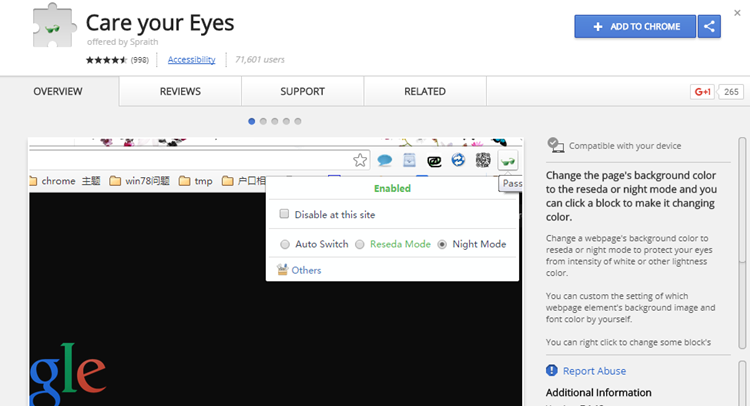This screenshot has width=750, height=406.
Task: Click the bookmark star icon in screenshot
Action: click(360, 160)
